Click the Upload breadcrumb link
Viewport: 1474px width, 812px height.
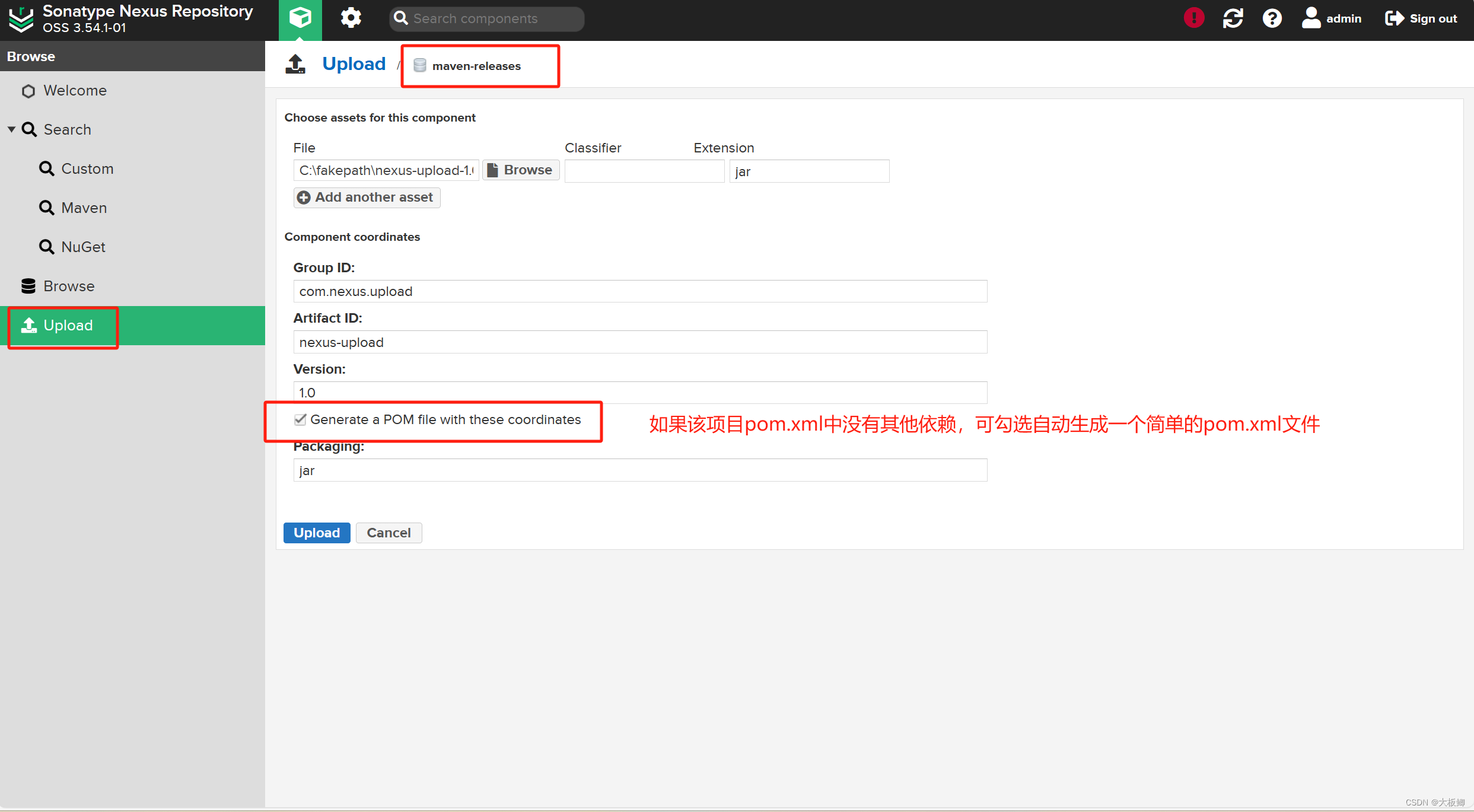[354, 63]
